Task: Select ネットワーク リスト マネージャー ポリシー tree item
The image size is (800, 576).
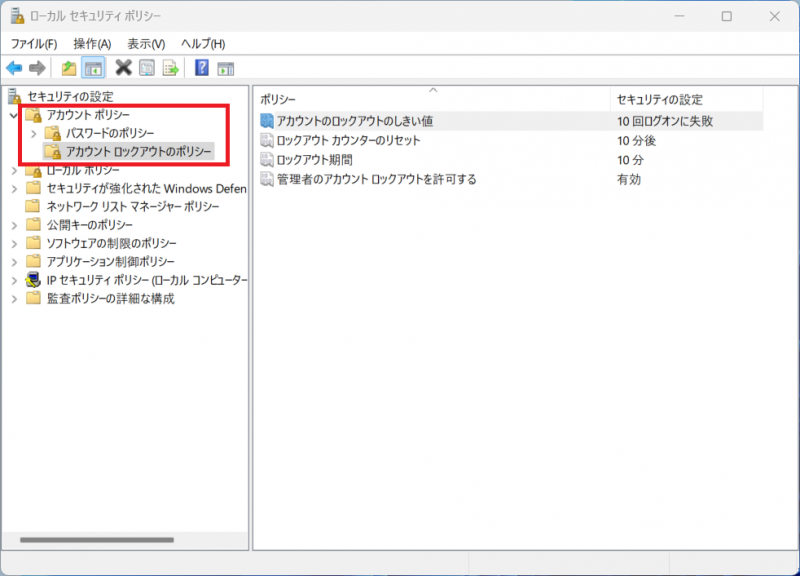Action: (133, 206)
